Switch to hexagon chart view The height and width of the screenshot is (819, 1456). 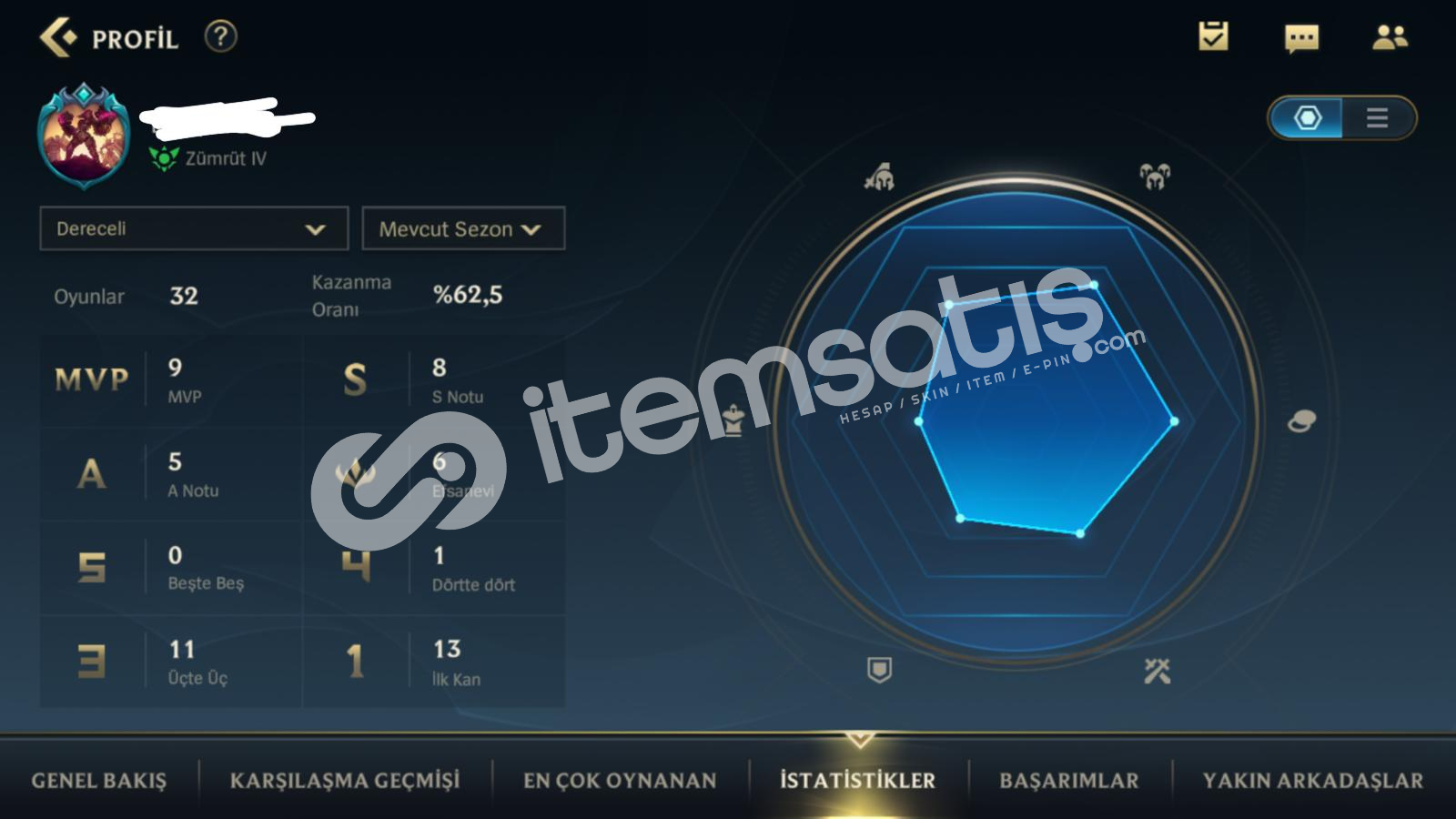tap(1307, 117)
